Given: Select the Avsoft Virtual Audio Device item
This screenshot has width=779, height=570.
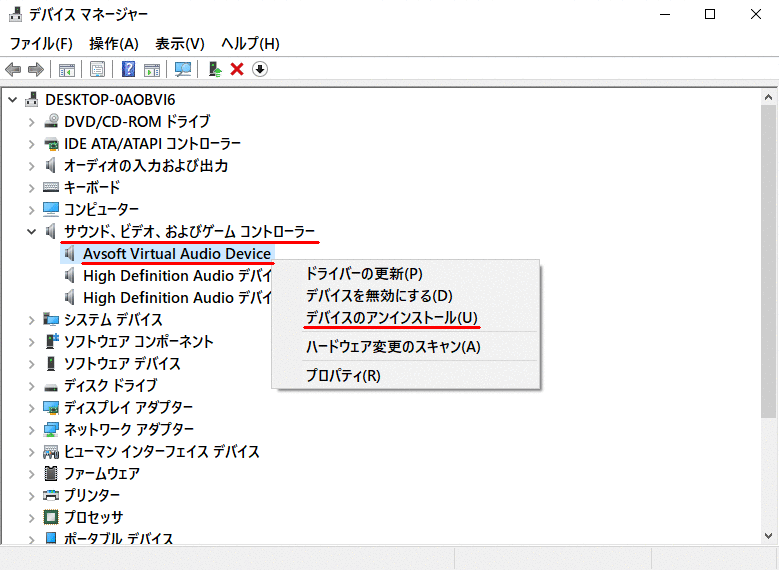Looking at the screenshot, I should click(177, 254).
